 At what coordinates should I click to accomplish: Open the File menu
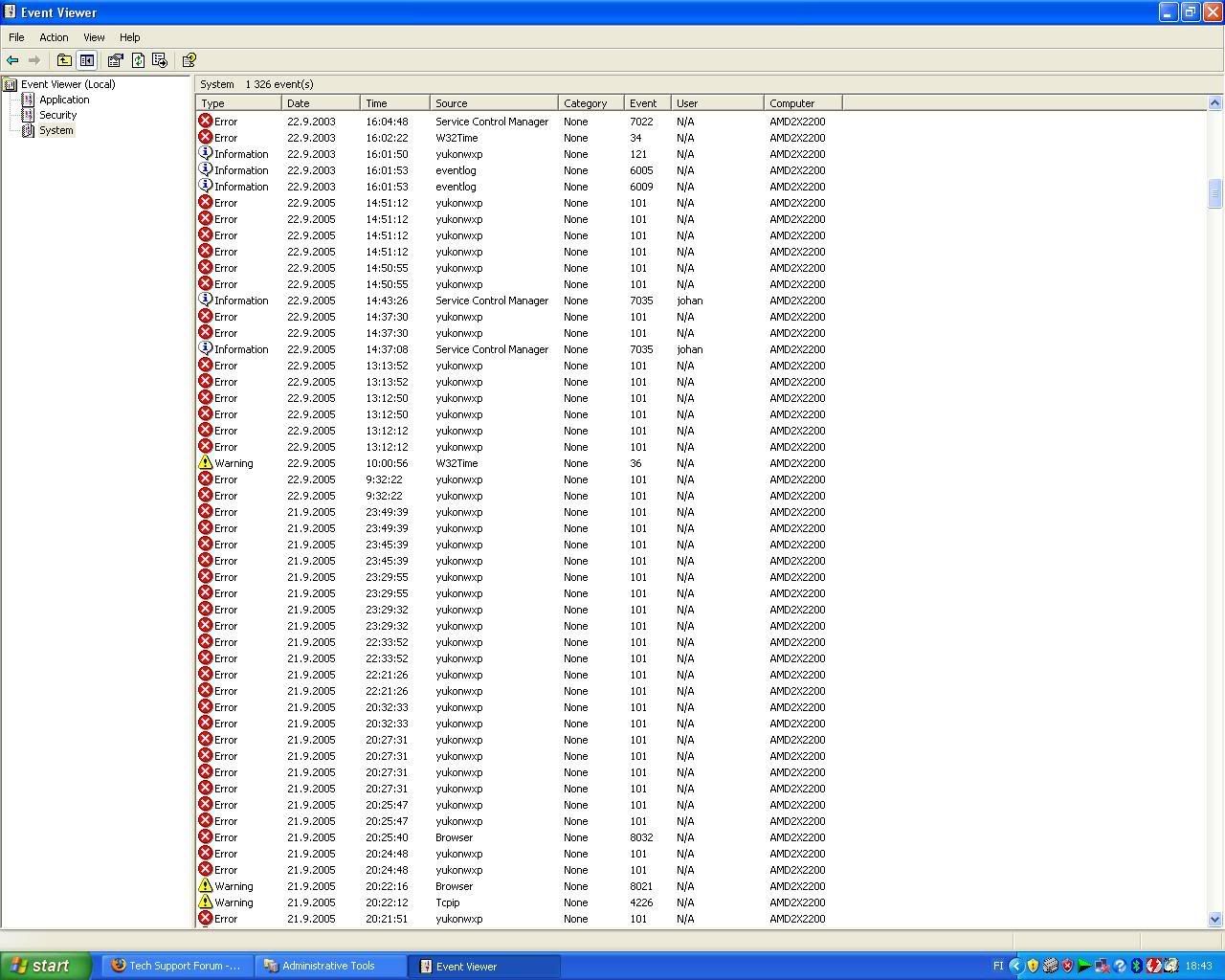tap(16, 37)
